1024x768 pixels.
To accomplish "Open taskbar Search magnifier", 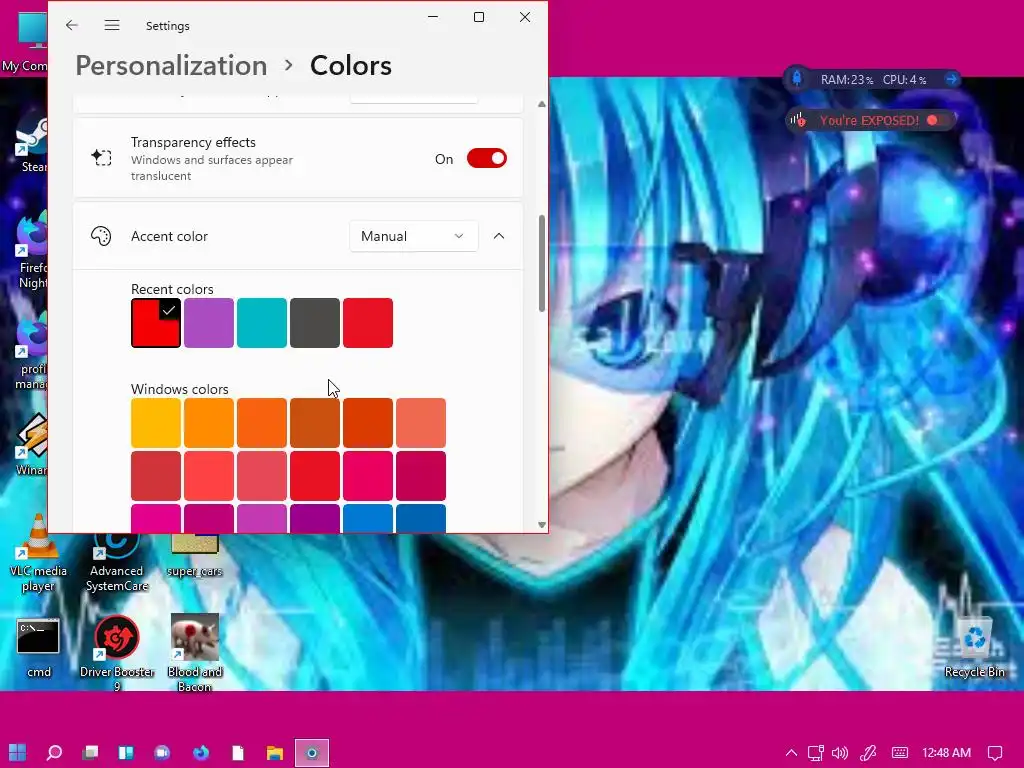I will click(x=54, y=753).
